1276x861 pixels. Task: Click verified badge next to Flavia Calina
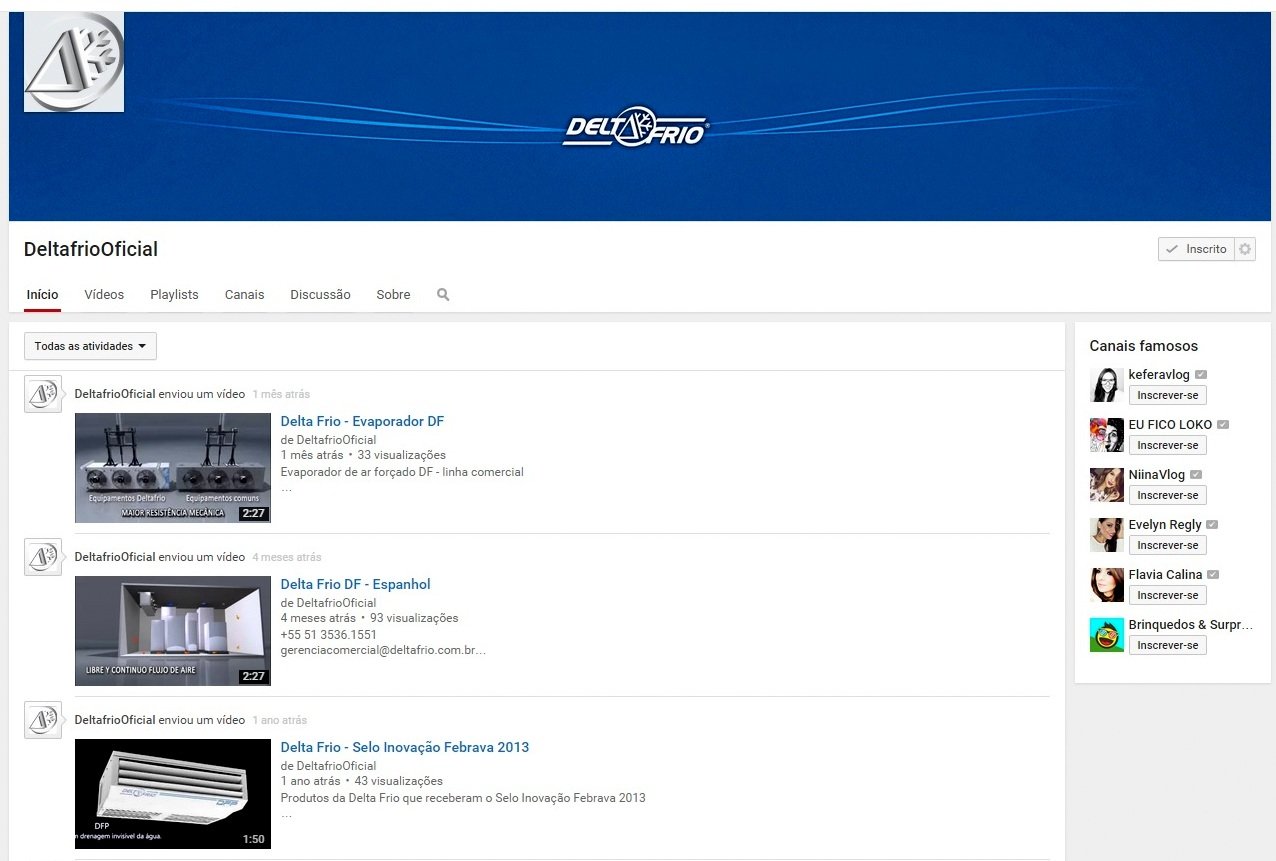coord(1213,575)
